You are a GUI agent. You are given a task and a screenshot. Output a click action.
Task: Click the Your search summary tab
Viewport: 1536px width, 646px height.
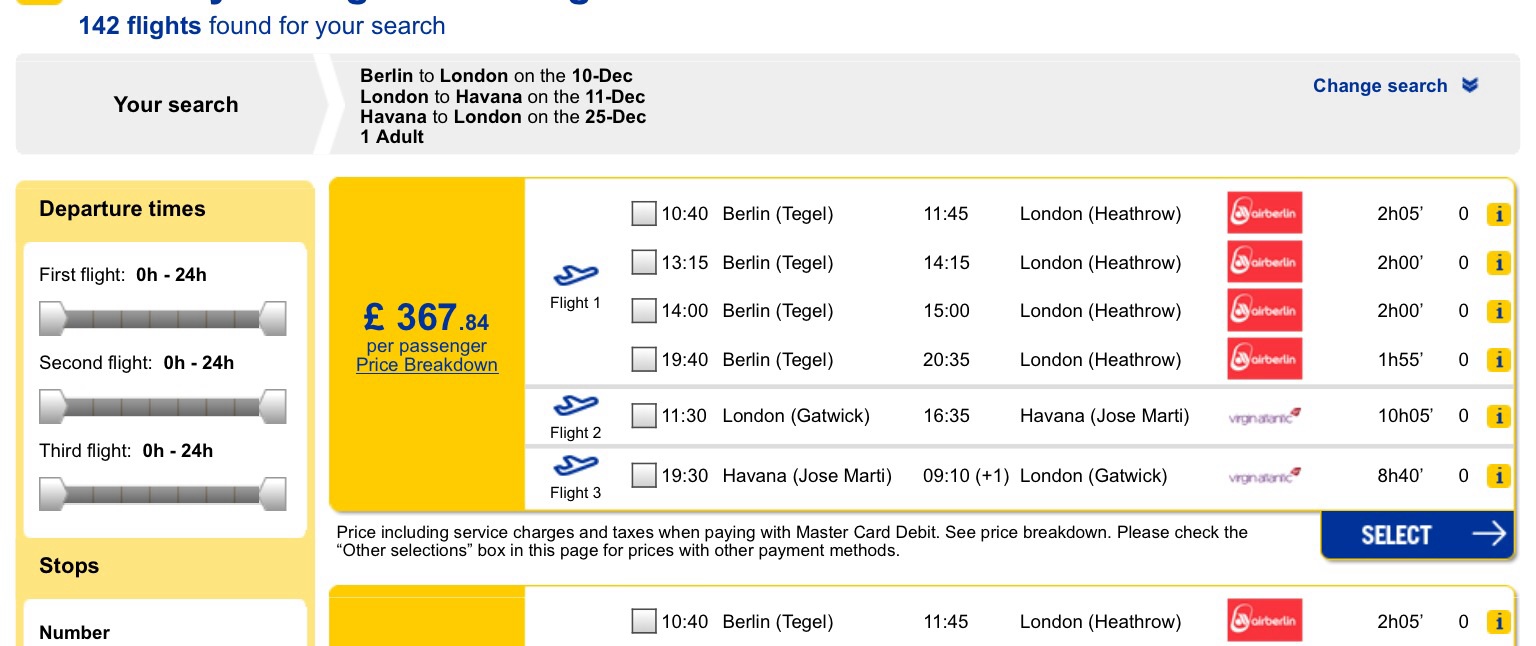click(x=176, y=105)
